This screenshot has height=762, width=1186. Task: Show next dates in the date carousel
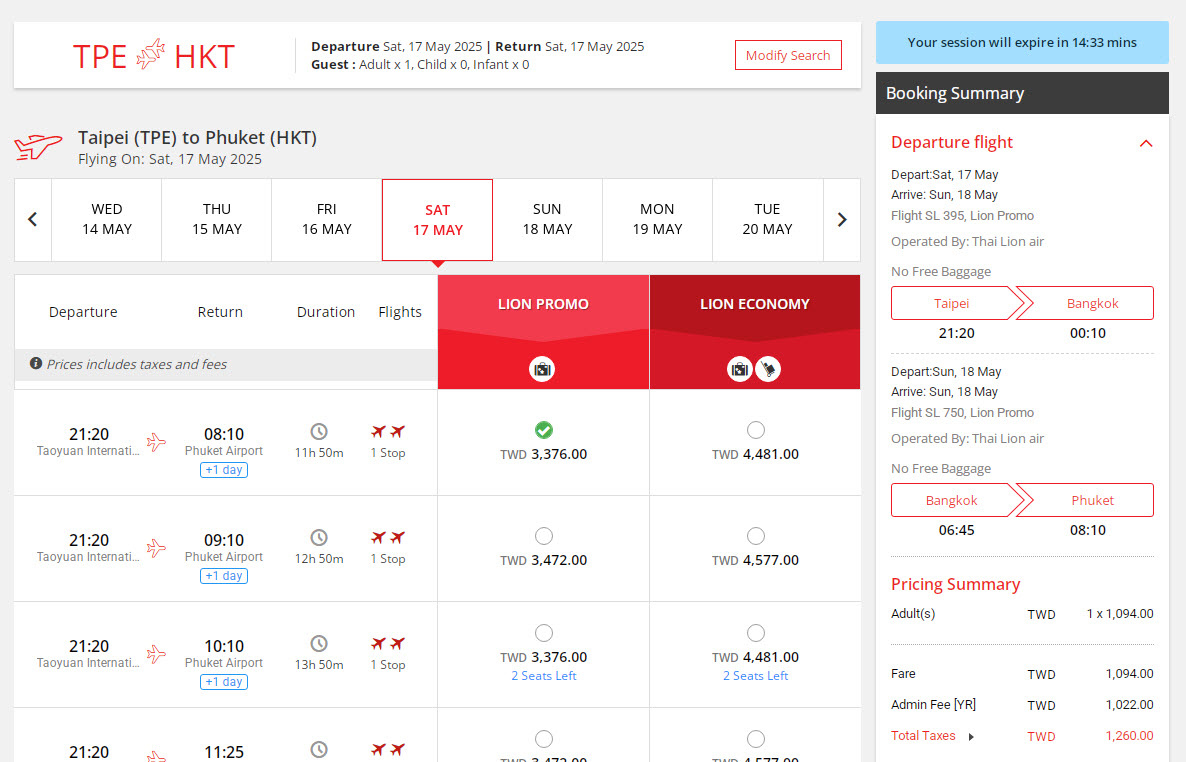coord(842,219)
